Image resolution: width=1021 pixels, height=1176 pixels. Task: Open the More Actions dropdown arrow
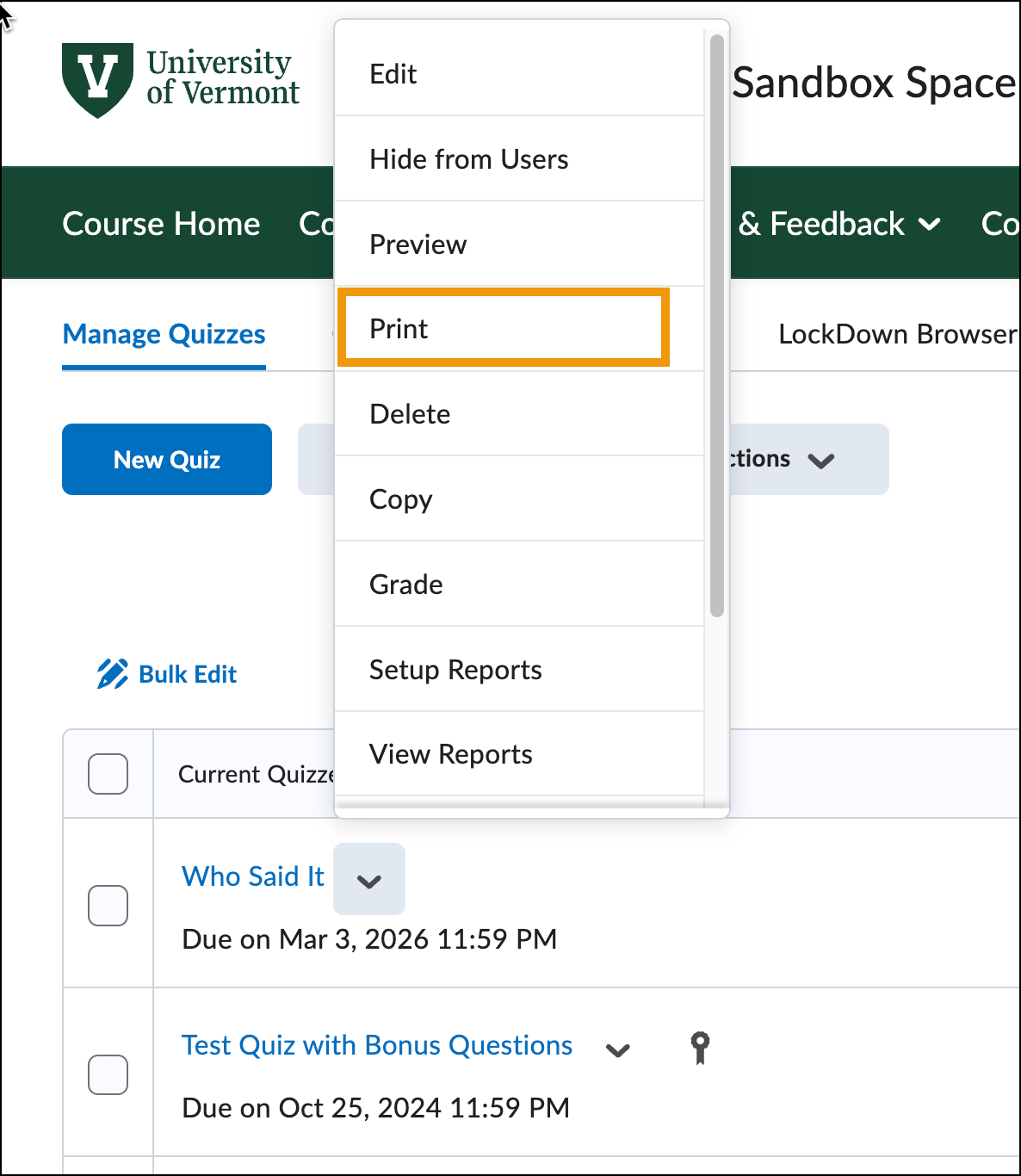coord(820,460)
